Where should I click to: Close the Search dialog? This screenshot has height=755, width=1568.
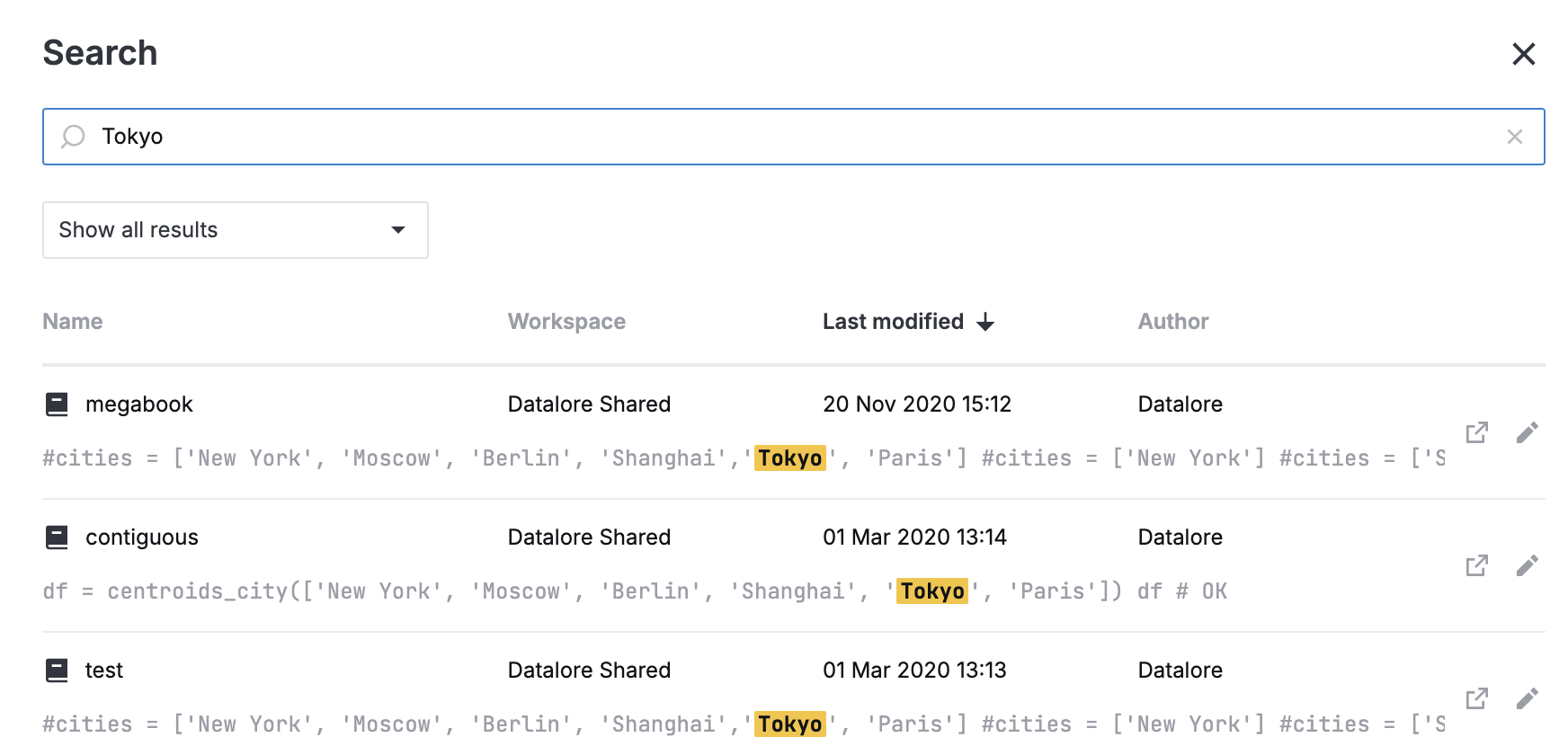tap(1523, 54)
